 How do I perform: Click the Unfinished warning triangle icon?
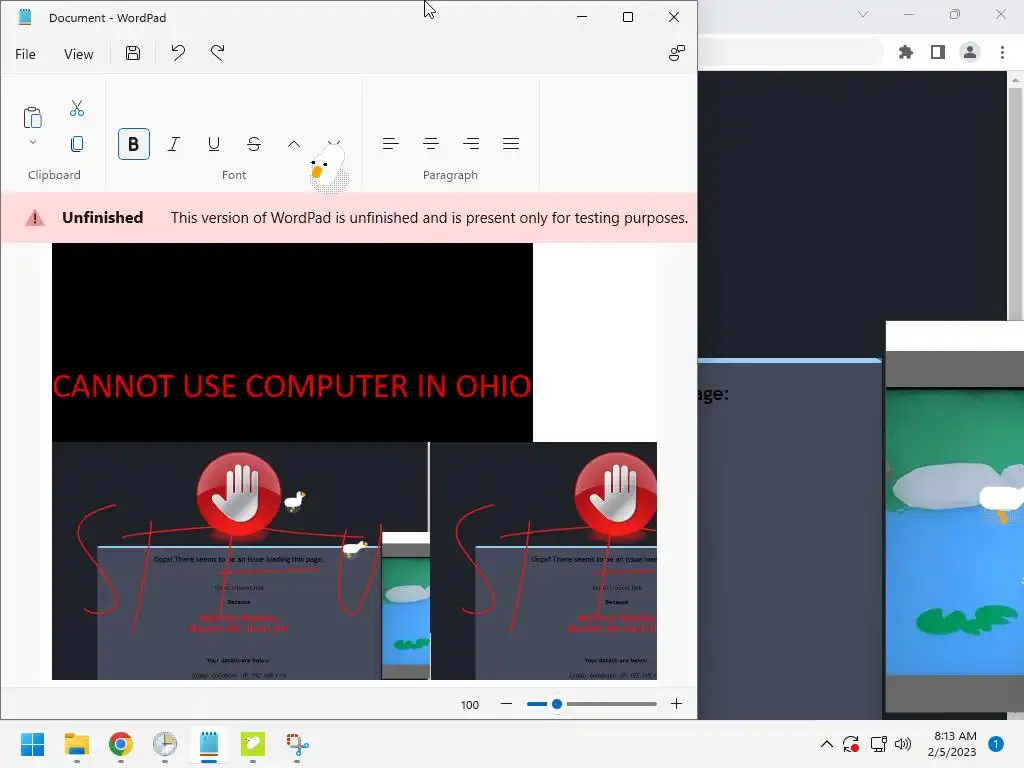tap(35, 218)
